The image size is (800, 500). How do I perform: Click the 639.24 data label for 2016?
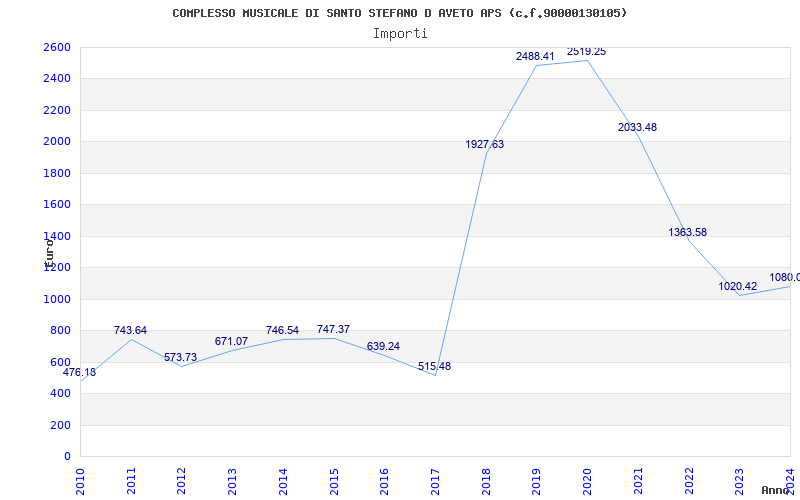383,346
